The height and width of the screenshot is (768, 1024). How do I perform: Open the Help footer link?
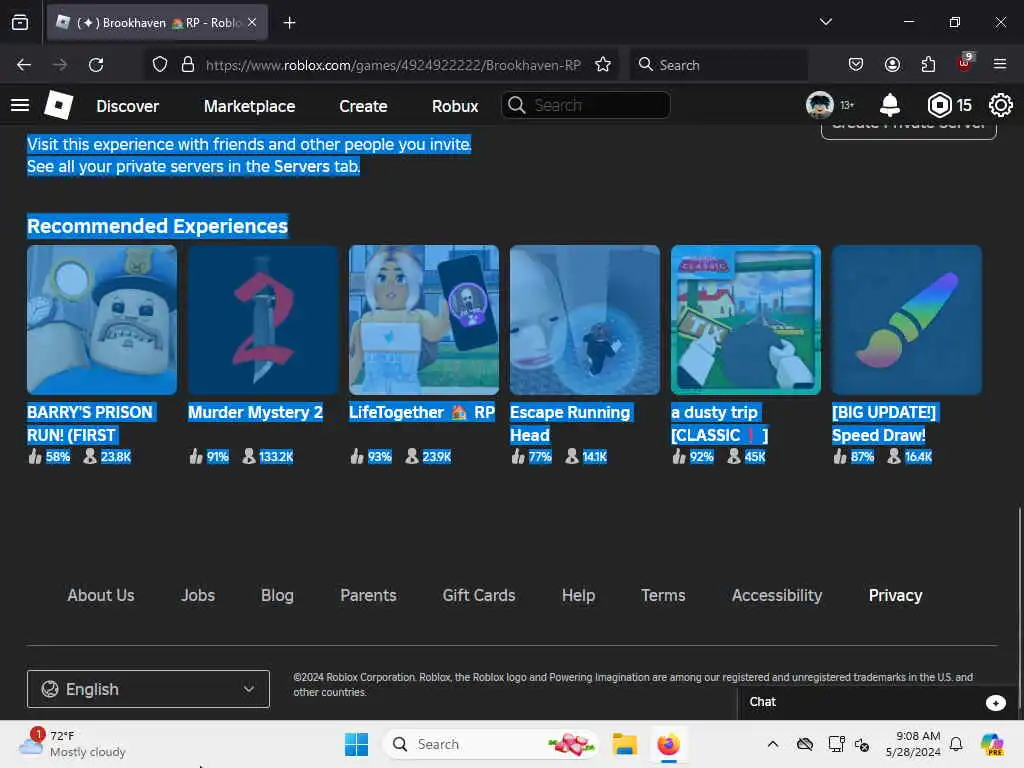578,596
